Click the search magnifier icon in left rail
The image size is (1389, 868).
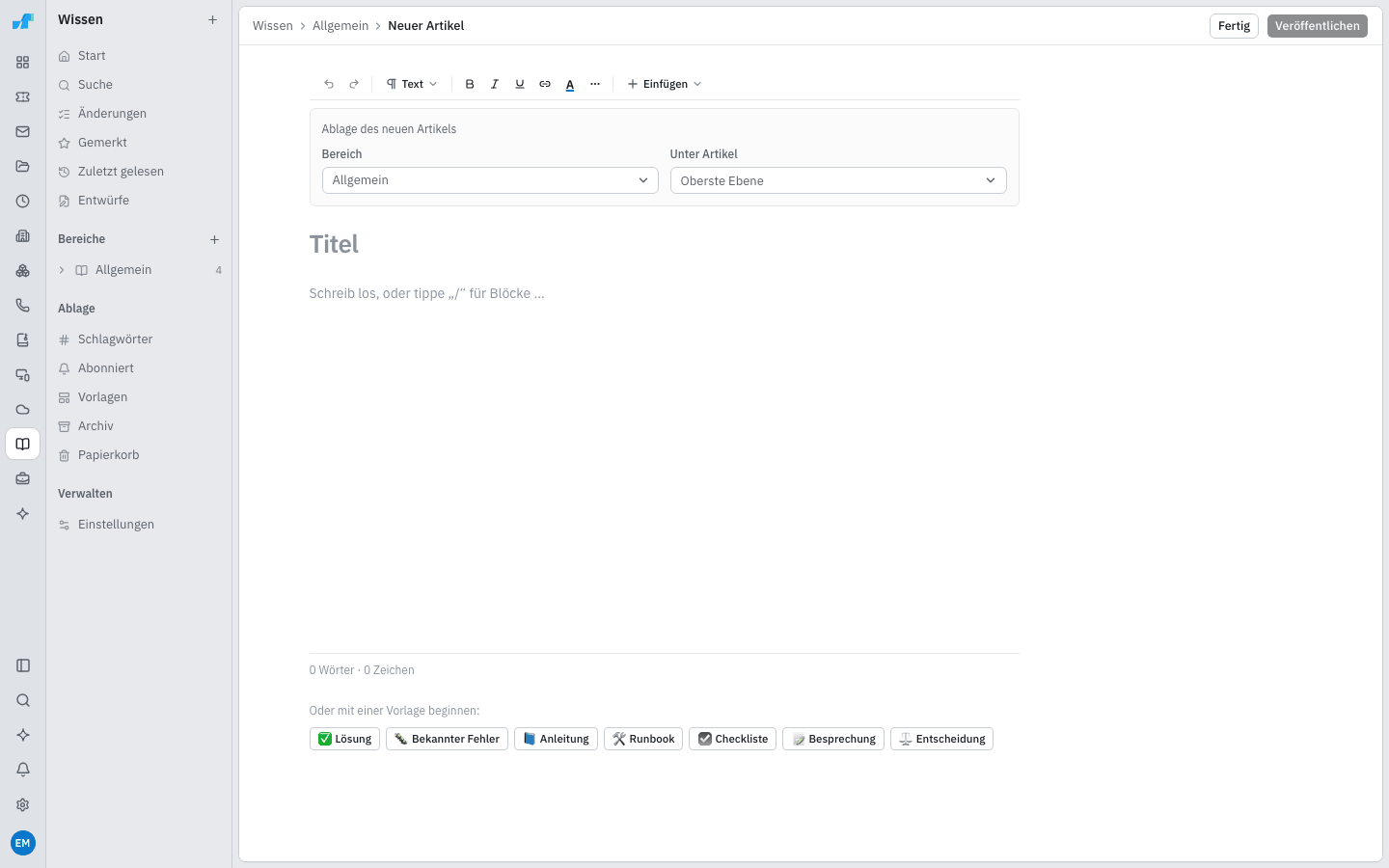click(23, 700)
